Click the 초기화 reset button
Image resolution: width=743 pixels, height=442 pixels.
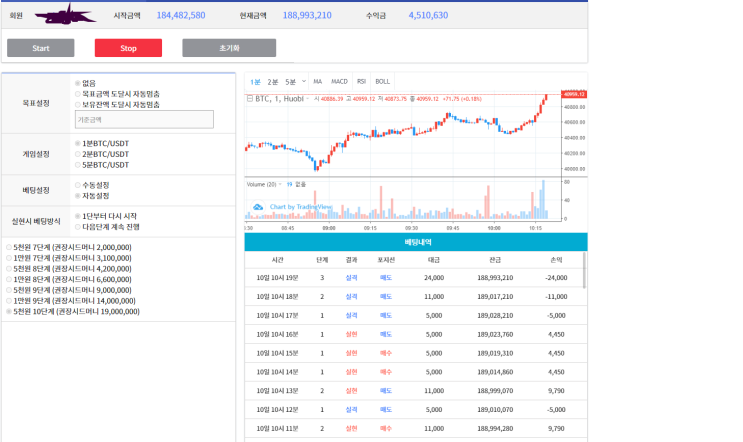point(229,48)
